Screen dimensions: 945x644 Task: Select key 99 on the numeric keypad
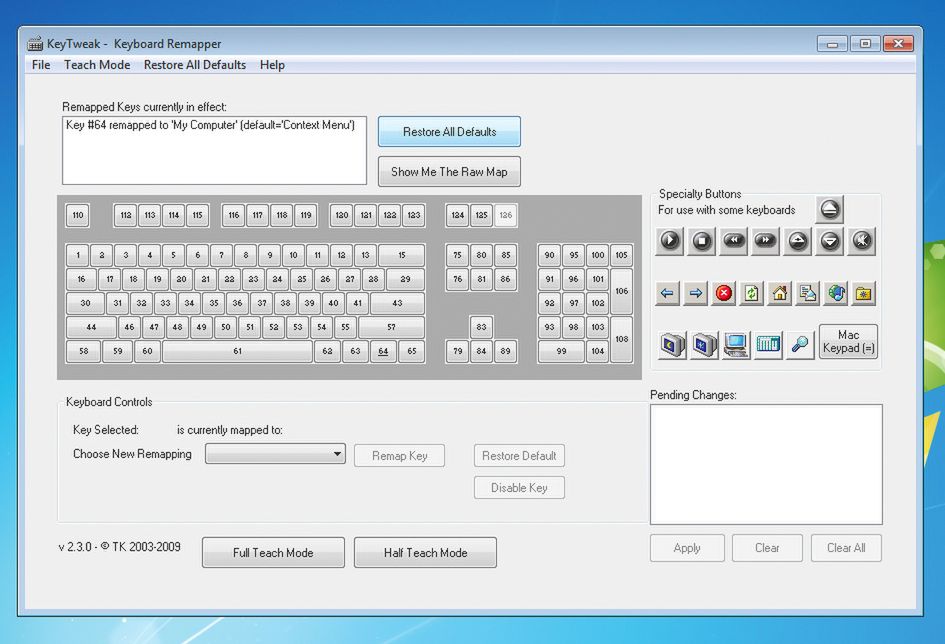tap(561, 351)
